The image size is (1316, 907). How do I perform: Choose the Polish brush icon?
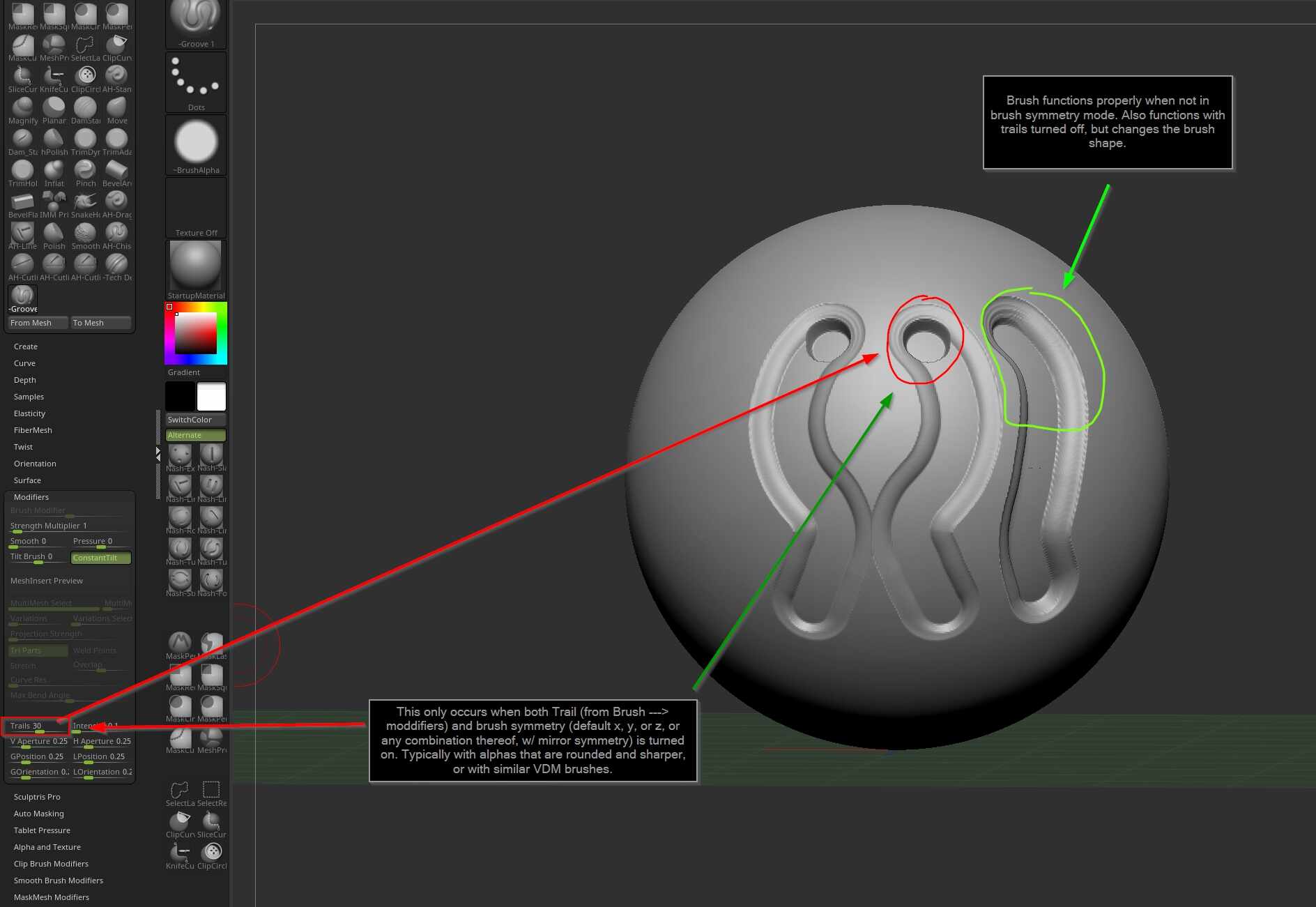click(54, 236)
